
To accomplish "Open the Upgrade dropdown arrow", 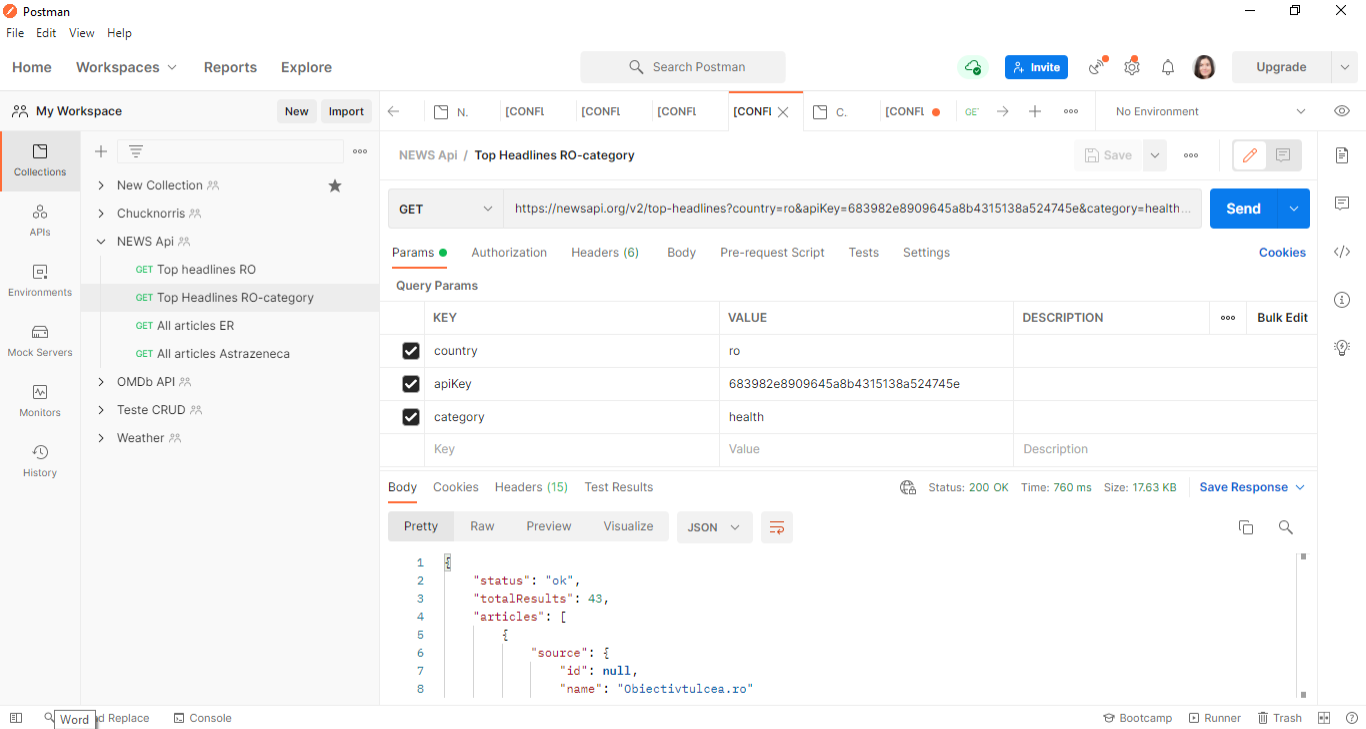I will (x=1344, y=67).
